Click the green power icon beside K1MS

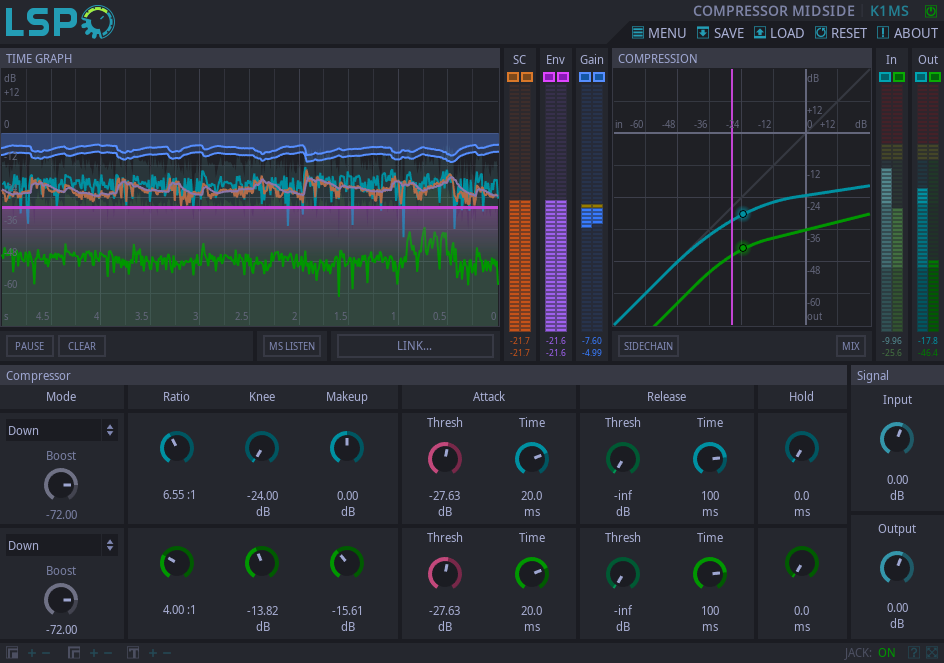pyautogui.click(x=930, y=11)
